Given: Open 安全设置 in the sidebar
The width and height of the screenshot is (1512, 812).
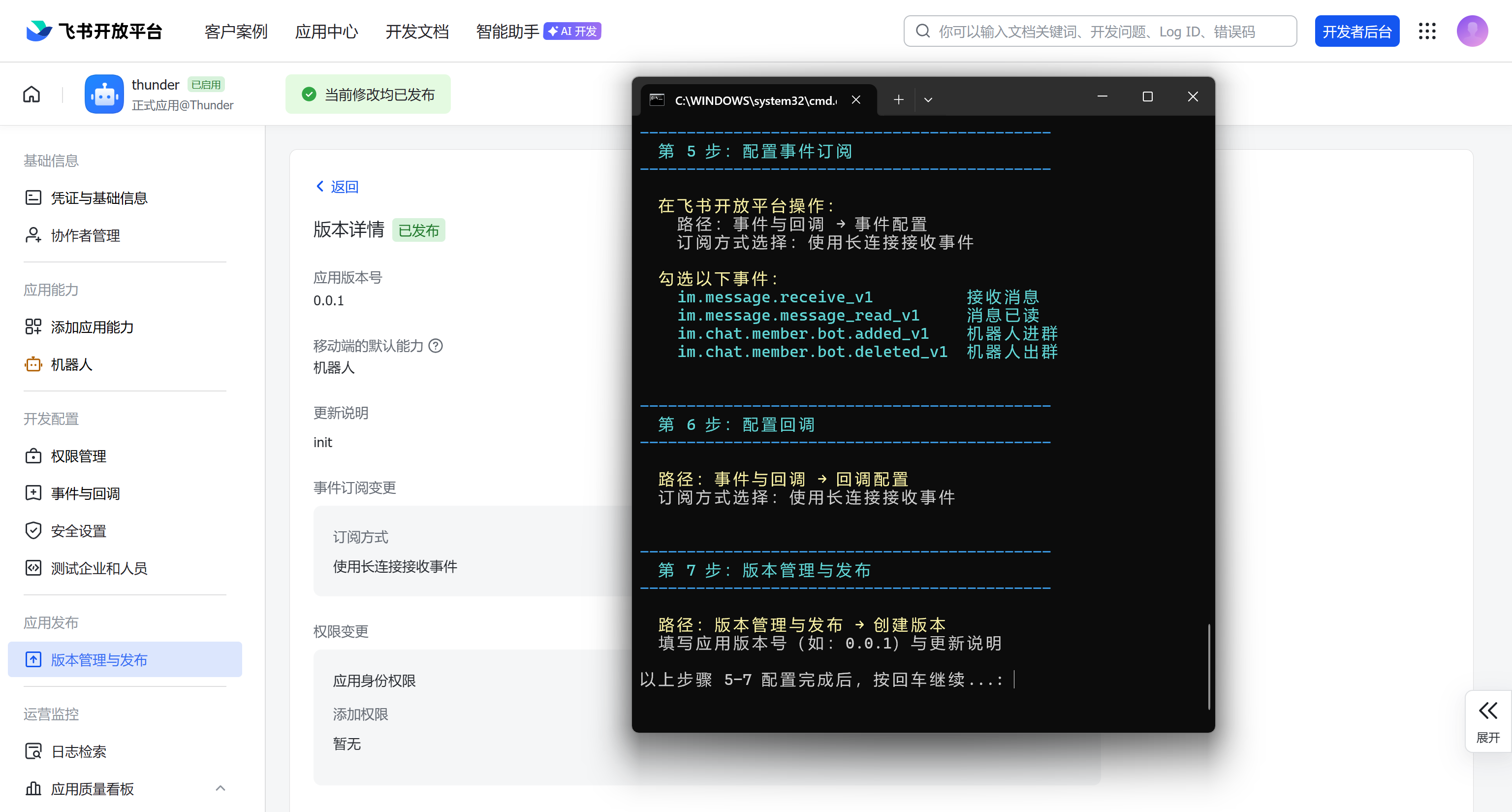Looking at the screenshot, I should tap(78, 531).
